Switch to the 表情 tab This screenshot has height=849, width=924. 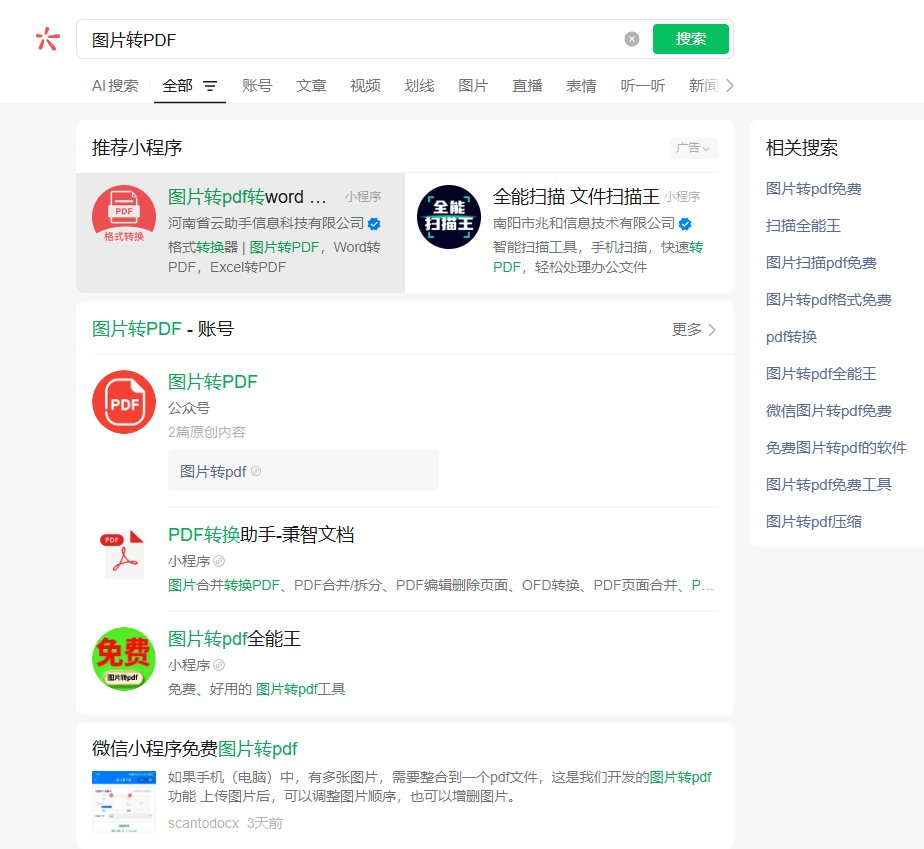click(581, 86)
